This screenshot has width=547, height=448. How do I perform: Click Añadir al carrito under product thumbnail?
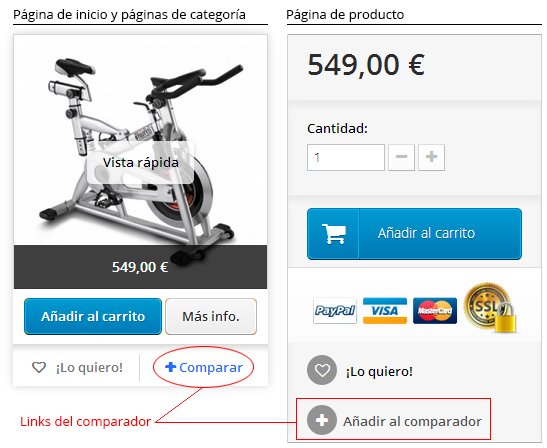93,316
